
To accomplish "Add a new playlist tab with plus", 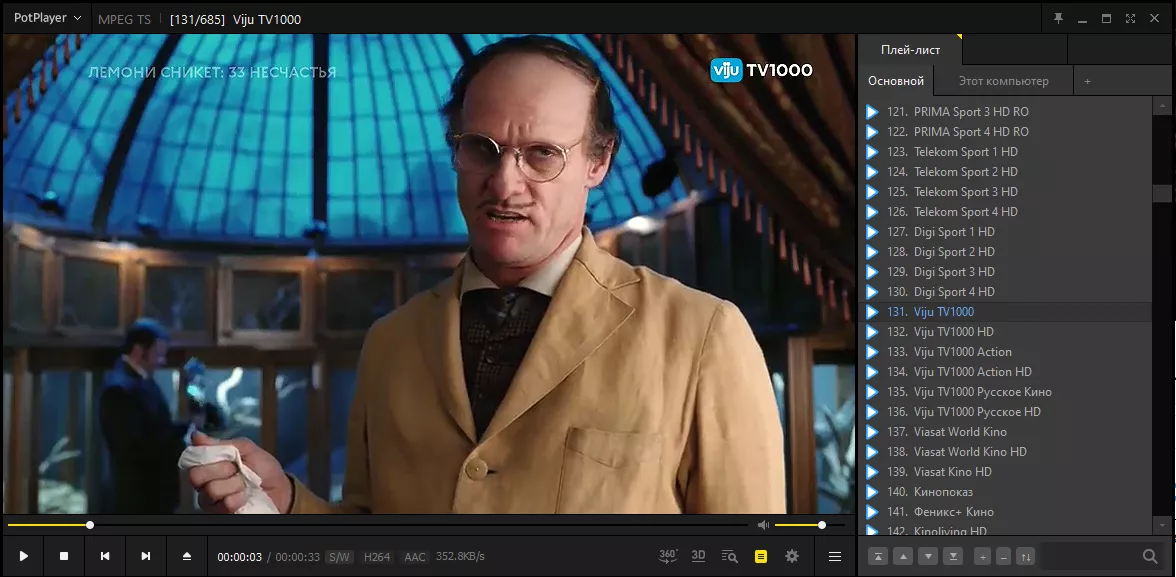I will (1087, 81).
